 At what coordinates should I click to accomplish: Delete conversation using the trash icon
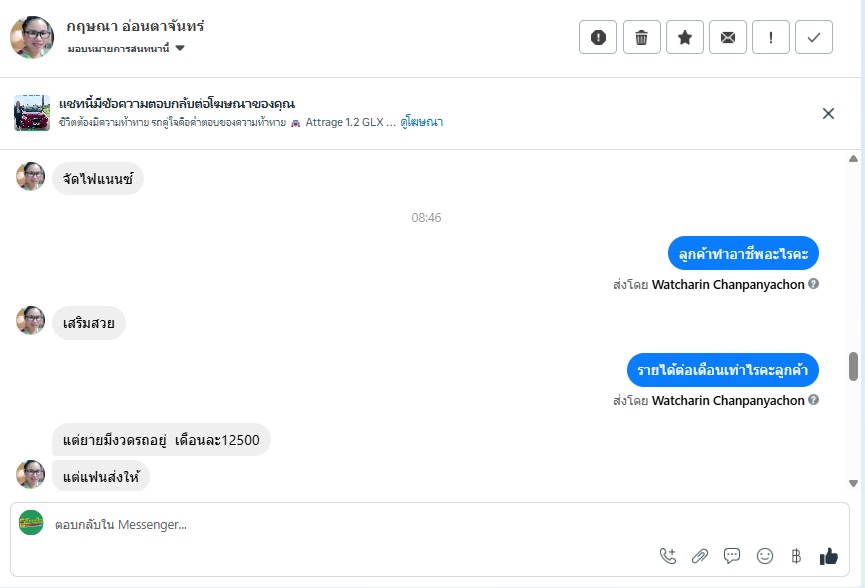coord(642,38)
